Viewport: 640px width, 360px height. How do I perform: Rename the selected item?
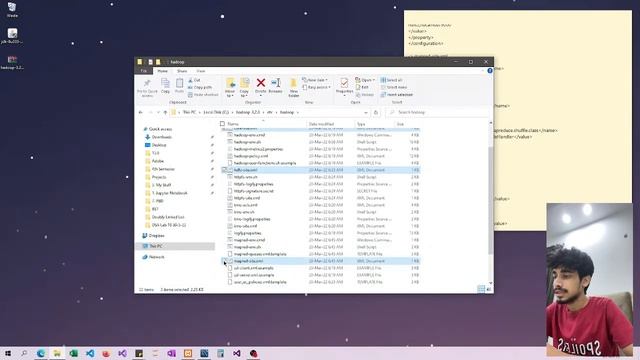(276, 86)
